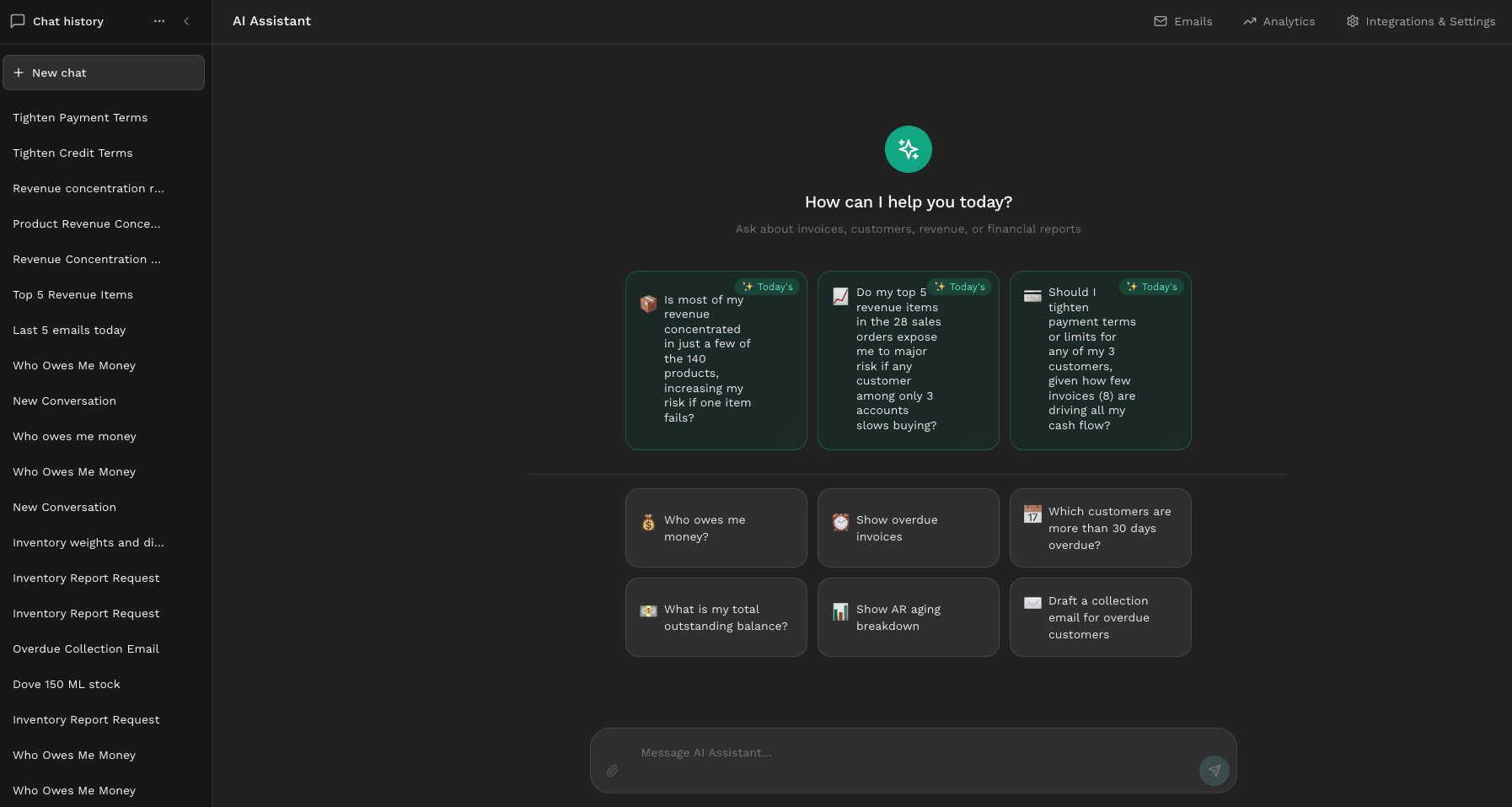Select the 'Show overdue invoices' suggestion
The width and height of the screenshot is (1512, 807).
point(908,528)
